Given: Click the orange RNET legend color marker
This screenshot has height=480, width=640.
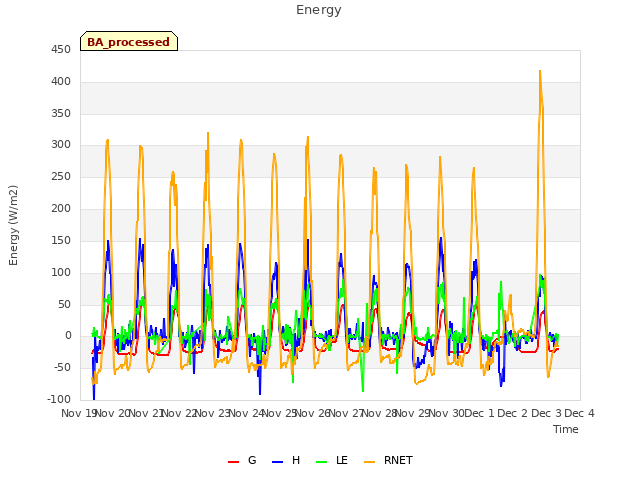Looking at the screenshot, I should (369, 462).
